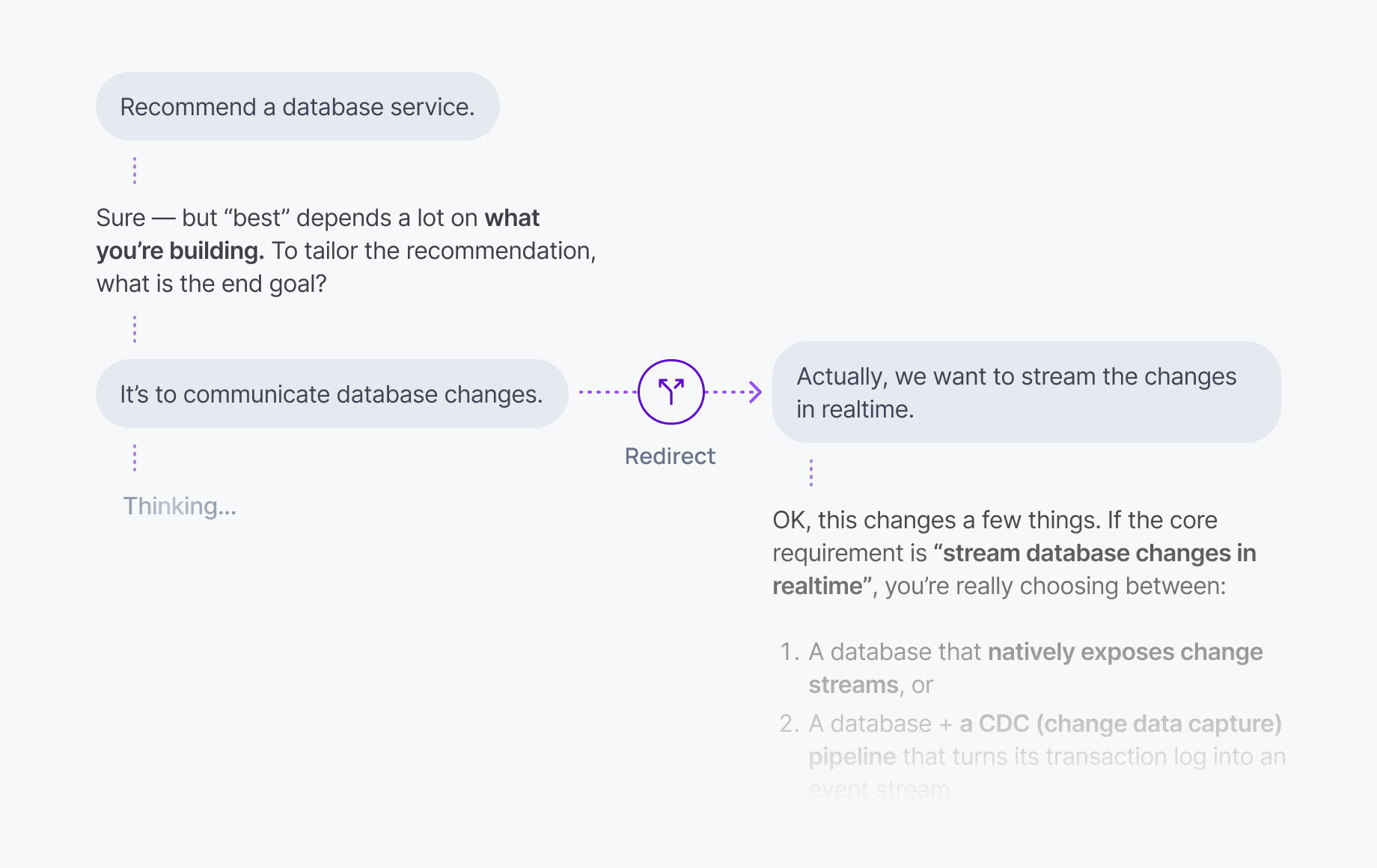
Task: Click "what is the end goal?" question text
Action: [x=211, y=284]
